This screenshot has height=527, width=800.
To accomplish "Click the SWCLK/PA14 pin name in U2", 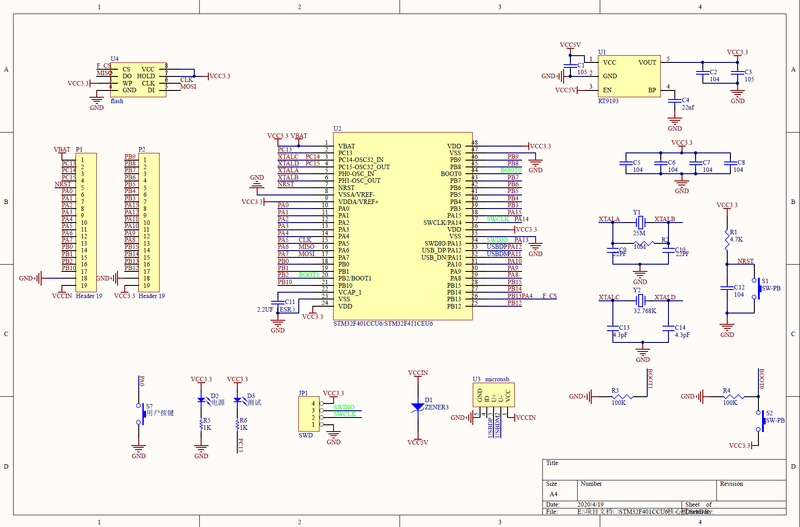I will pyautogui.click(x=442, y=222).
